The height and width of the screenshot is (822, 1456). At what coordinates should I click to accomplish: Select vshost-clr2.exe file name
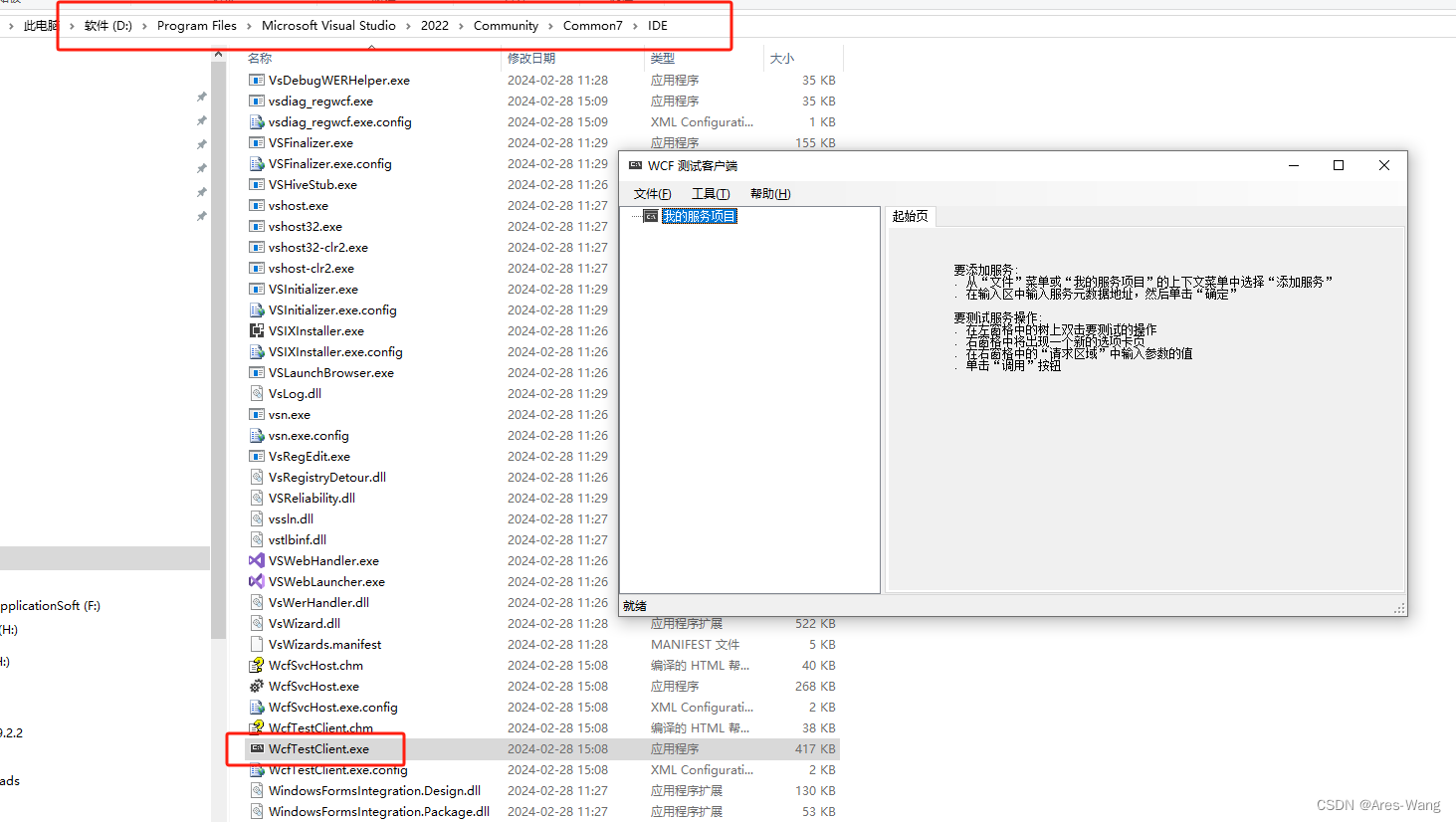coord(311,268)
